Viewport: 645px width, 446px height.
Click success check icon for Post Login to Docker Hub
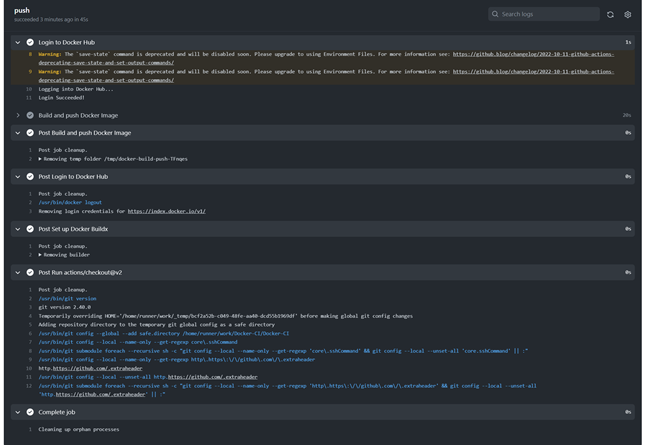[x=30, y=177]
